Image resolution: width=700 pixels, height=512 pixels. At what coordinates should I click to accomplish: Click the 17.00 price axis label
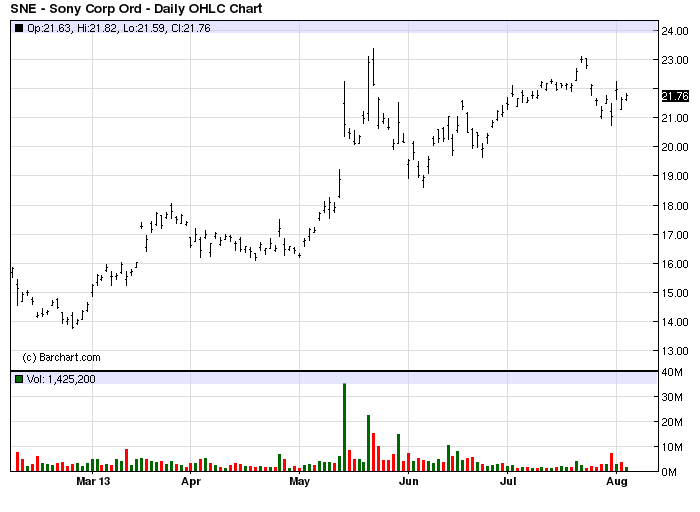675,235
